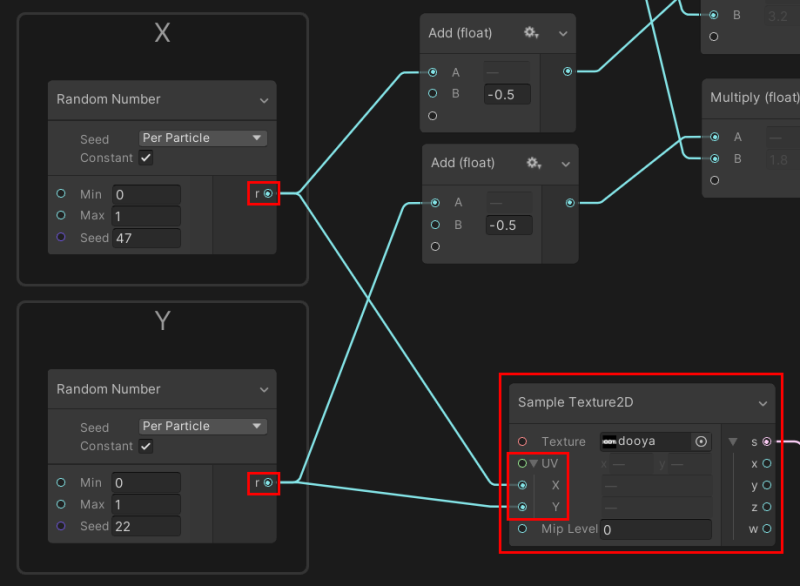
Task: Click B value -0.5 in lower Add node
Action: pyautogui.click(x=509, y=225)
